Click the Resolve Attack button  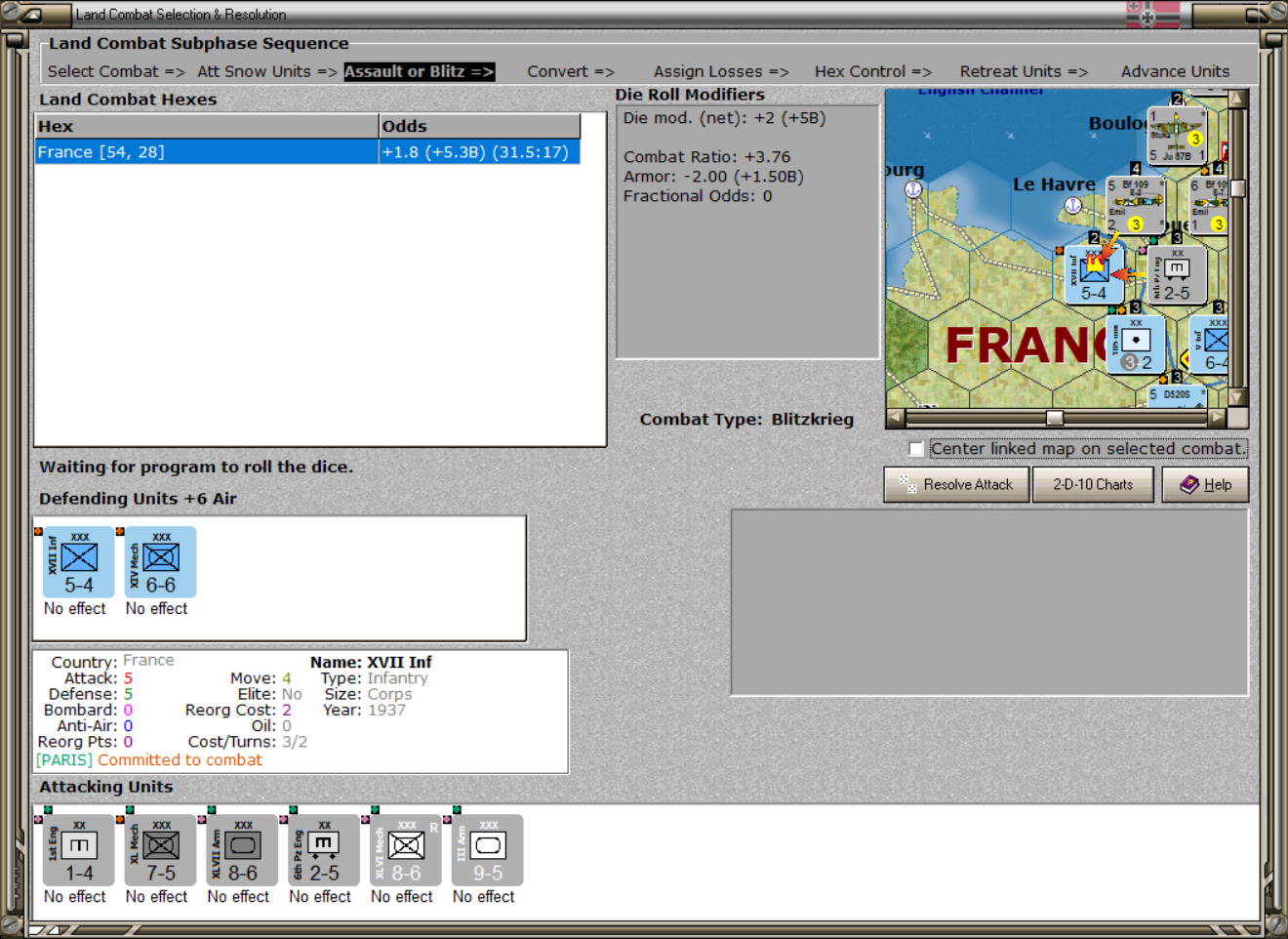[956, 484]
